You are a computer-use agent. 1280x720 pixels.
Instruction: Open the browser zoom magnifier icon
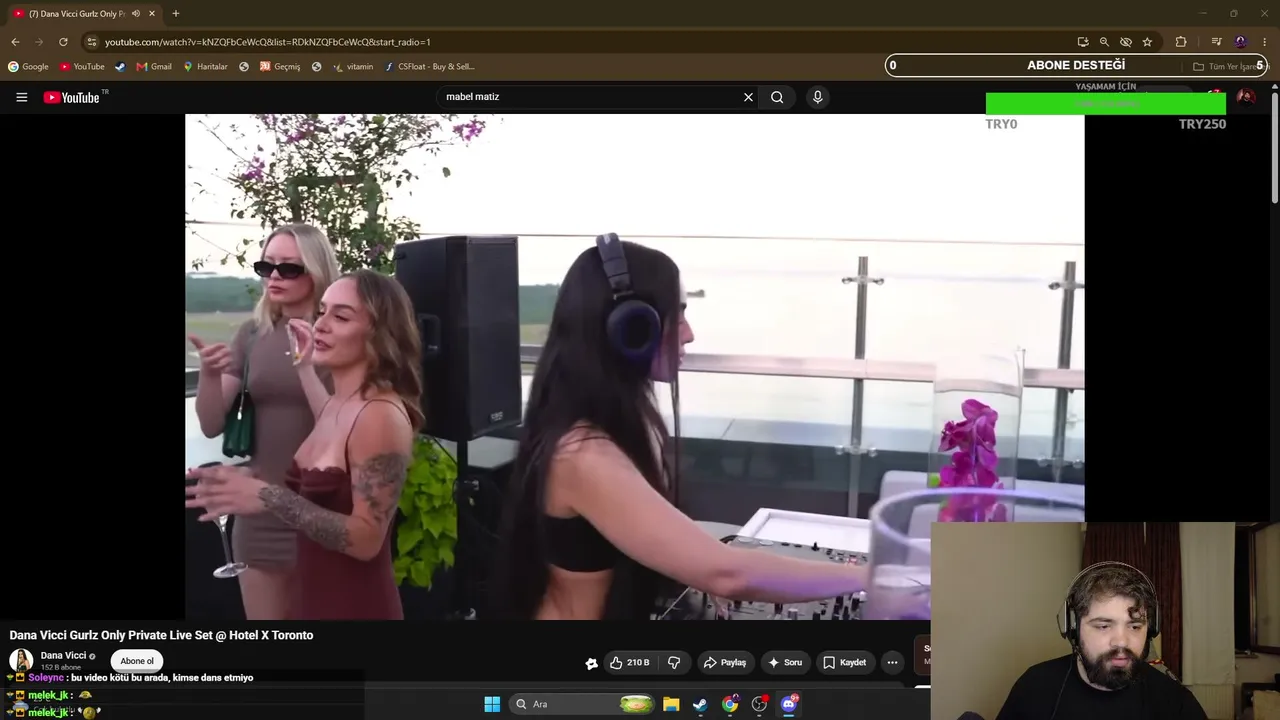pyautogui.click(x=1104, y=42)
